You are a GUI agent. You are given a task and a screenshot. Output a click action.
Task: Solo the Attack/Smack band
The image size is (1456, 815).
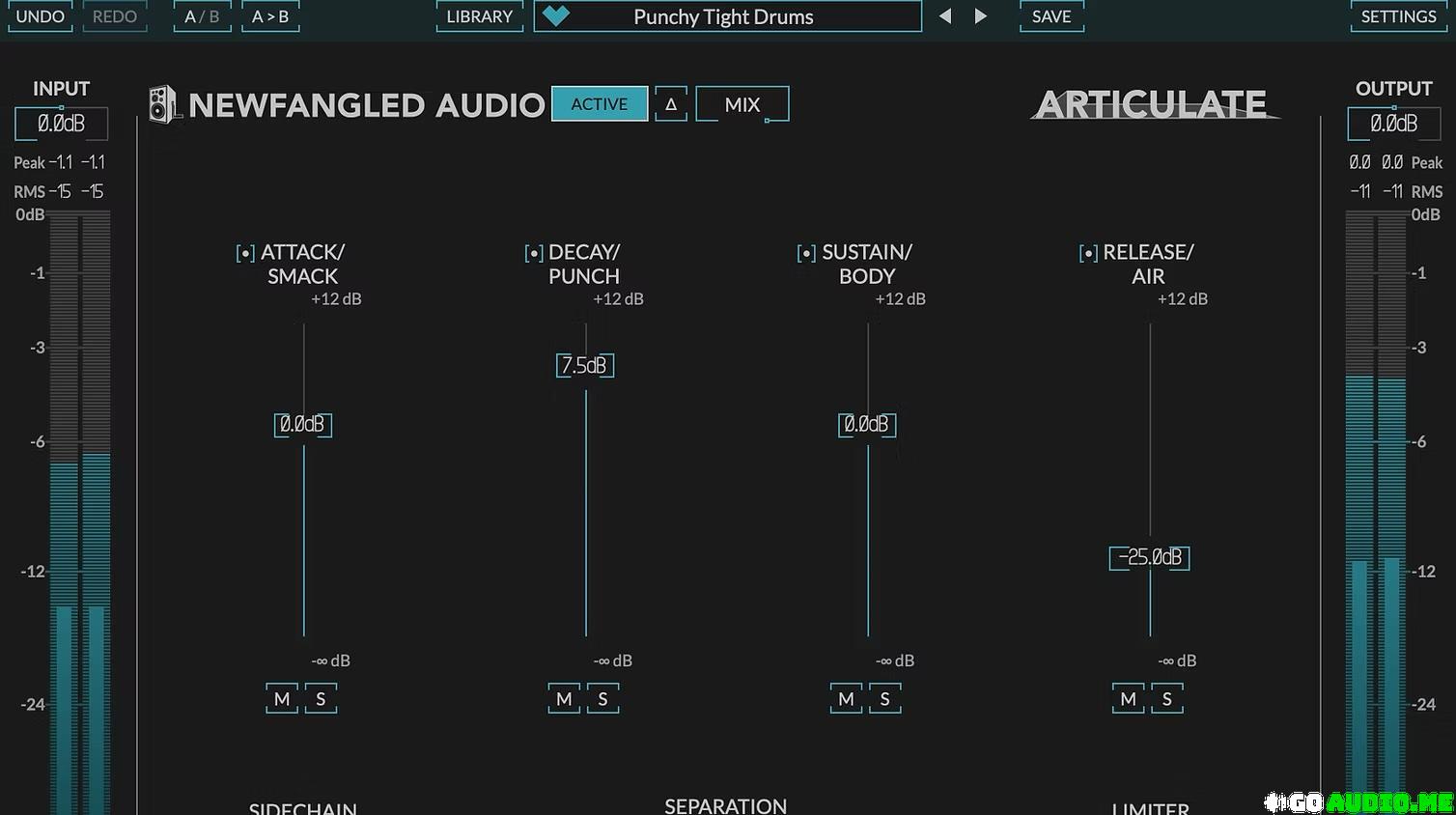321,698
